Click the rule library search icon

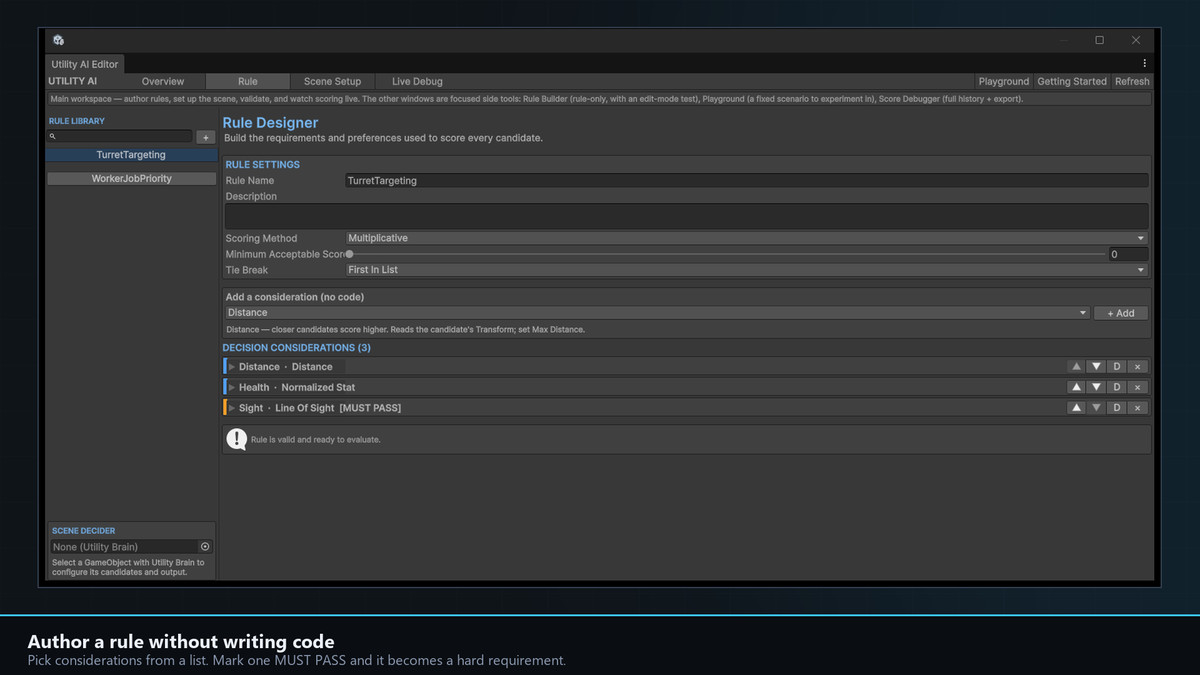[53, 137]
